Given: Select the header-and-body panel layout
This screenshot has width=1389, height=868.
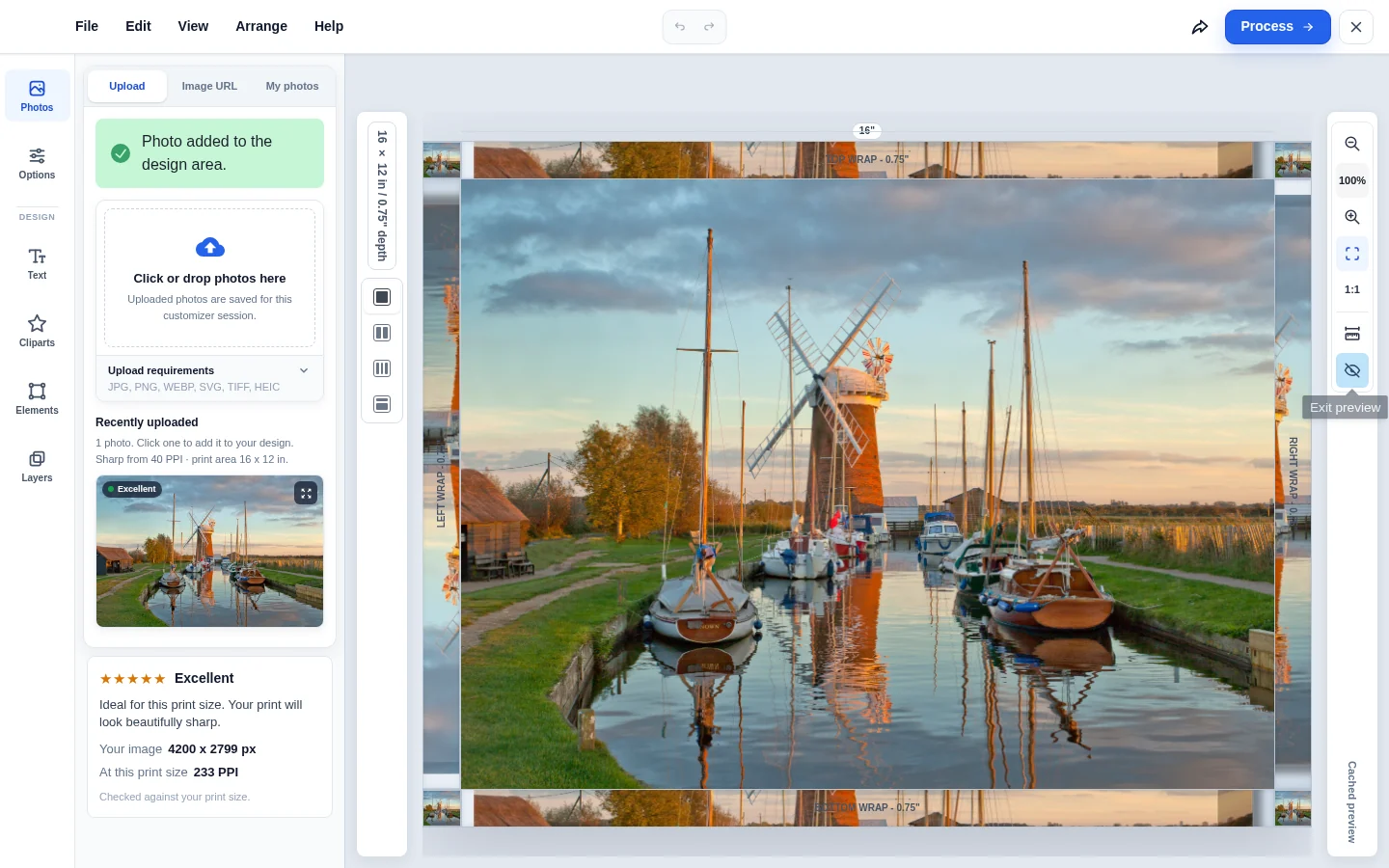Looking at the screenshot, I should pyautogui.click(x=382, y=404).
